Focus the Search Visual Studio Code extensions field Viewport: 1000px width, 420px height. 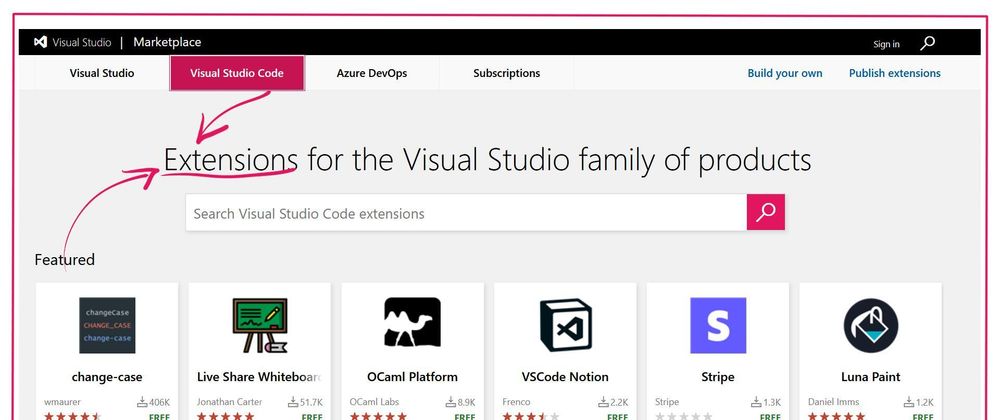pyautogui.click(x=465, y=213)
